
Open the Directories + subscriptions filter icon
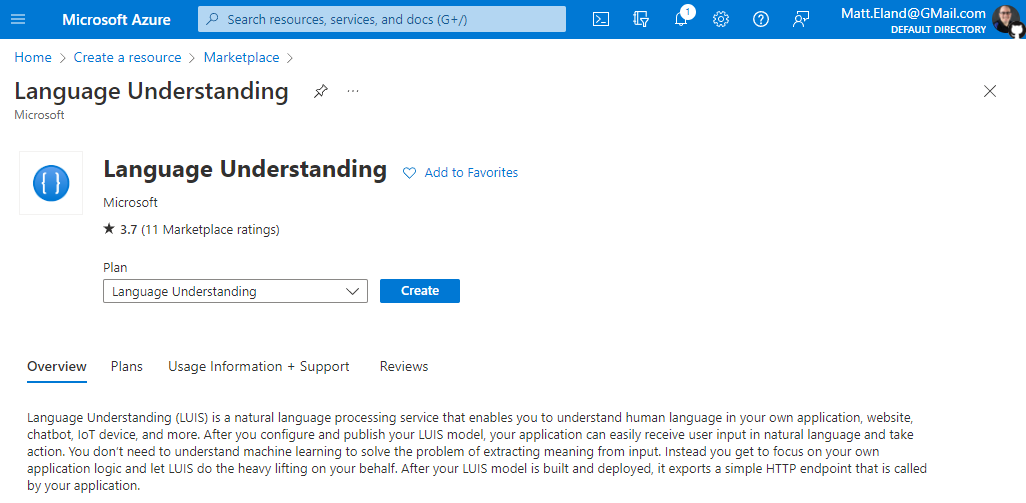(x=641, y=19)
